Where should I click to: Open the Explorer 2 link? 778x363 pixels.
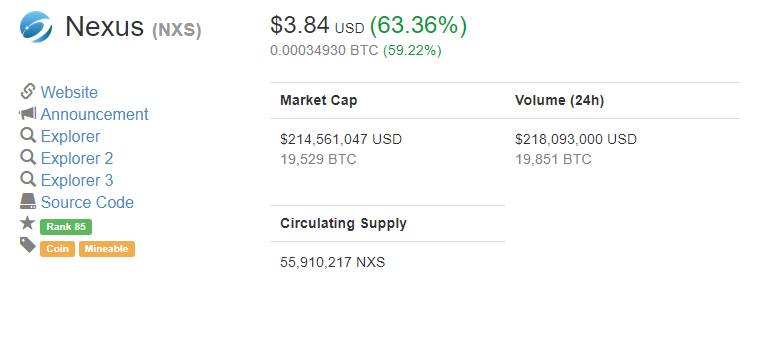pos(77,158)
